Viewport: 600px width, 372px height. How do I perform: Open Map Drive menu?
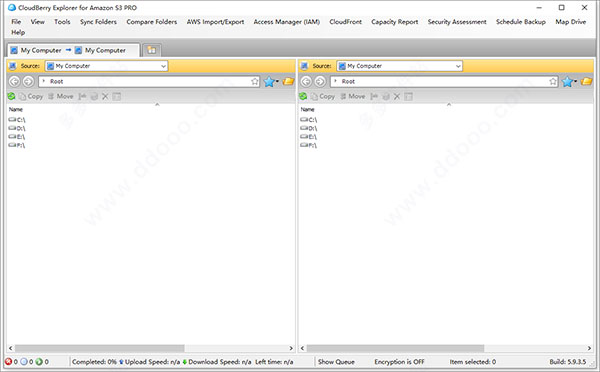click(x=571, y=22)
